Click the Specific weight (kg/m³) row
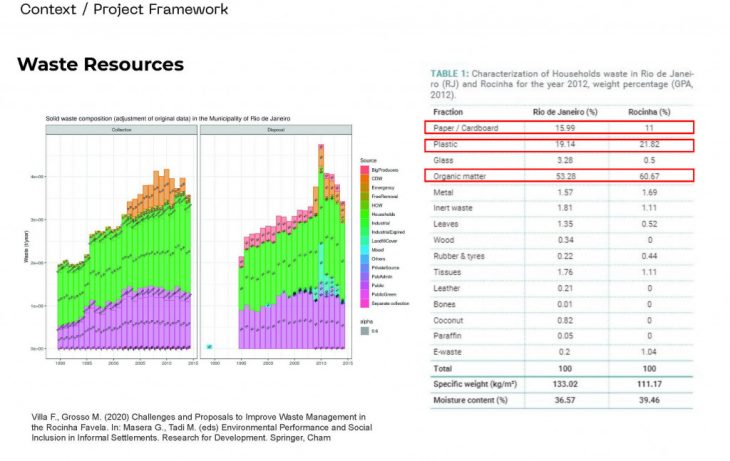Viewport: 730px width, 461px height. point(560,384)
